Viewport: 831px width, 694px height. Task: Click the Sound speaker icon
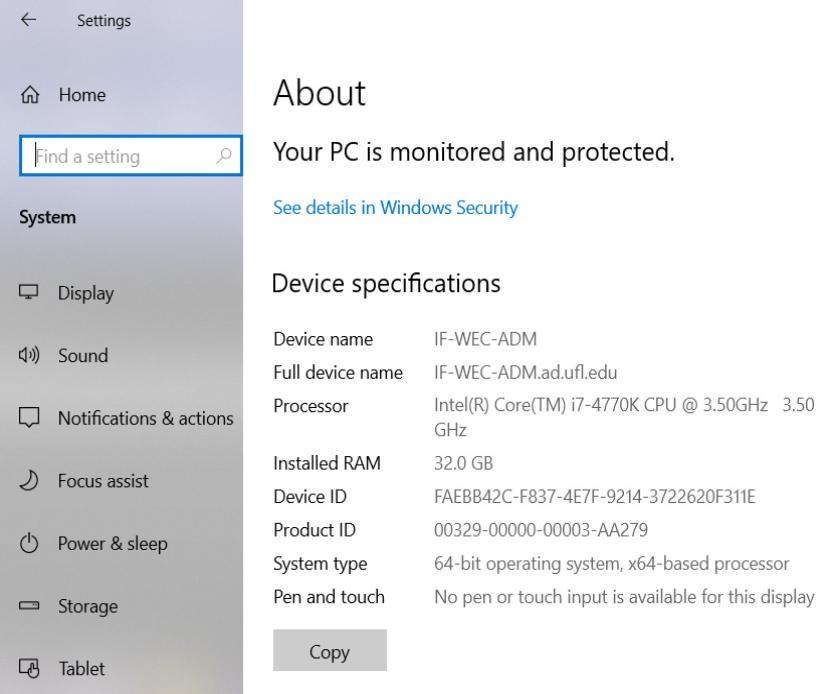(x=29, y=355)
